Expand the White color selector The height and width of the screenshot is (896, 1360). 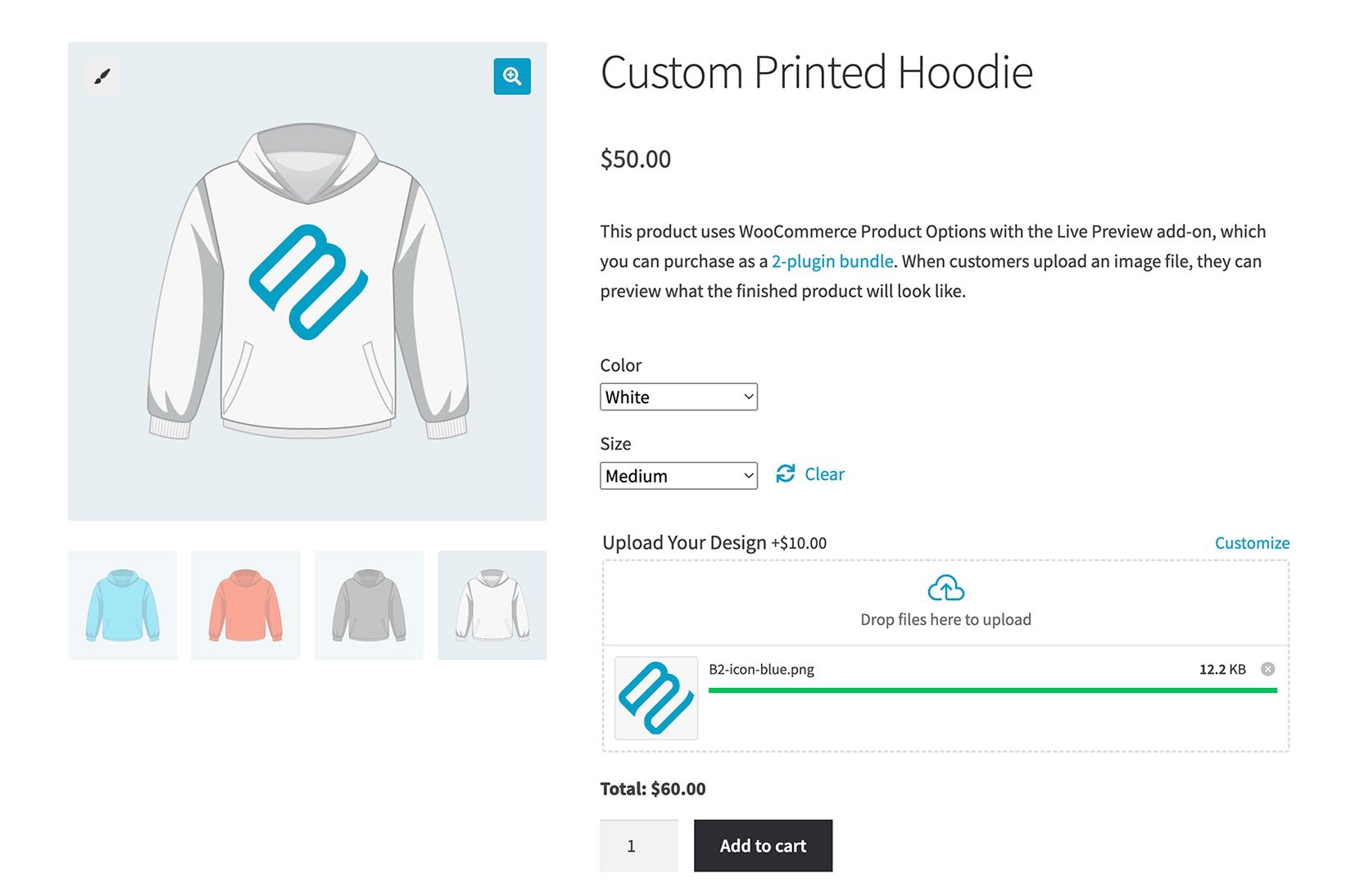point(678,396)
